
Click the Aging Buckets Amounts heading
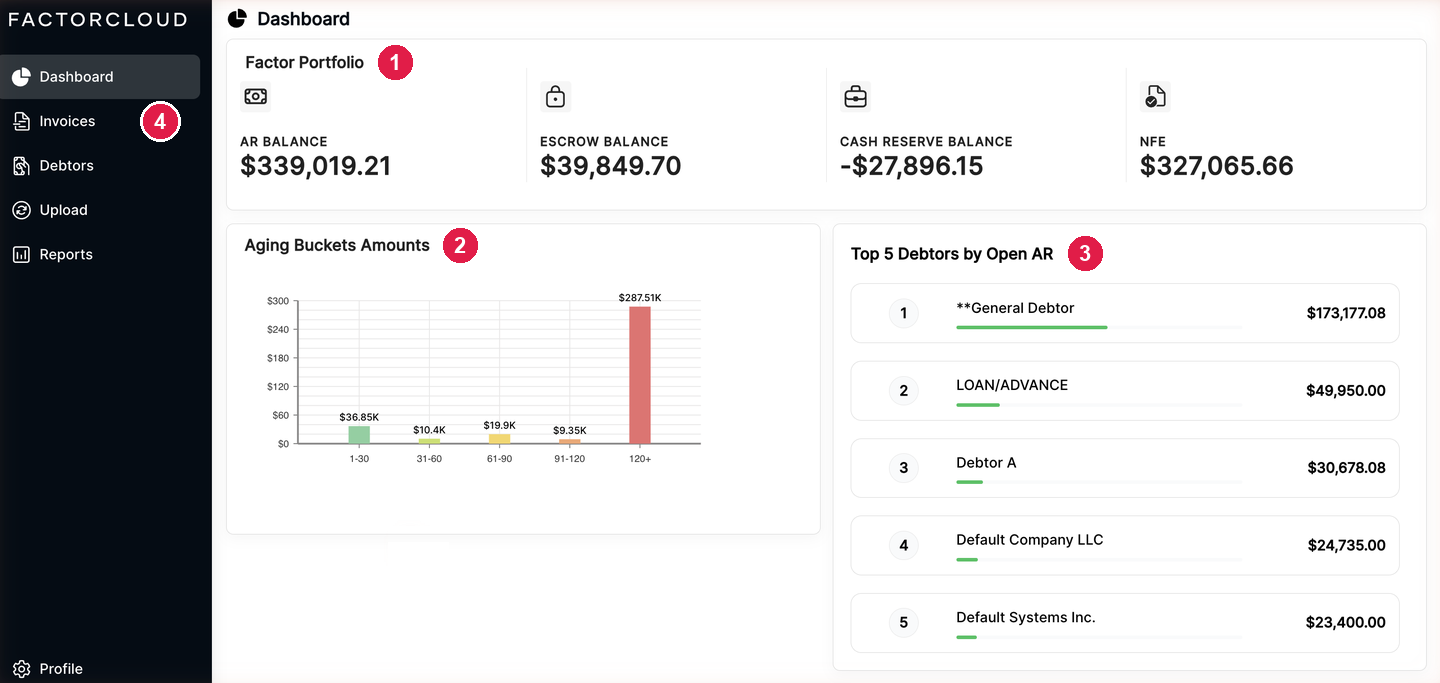[x=337, y=245]
